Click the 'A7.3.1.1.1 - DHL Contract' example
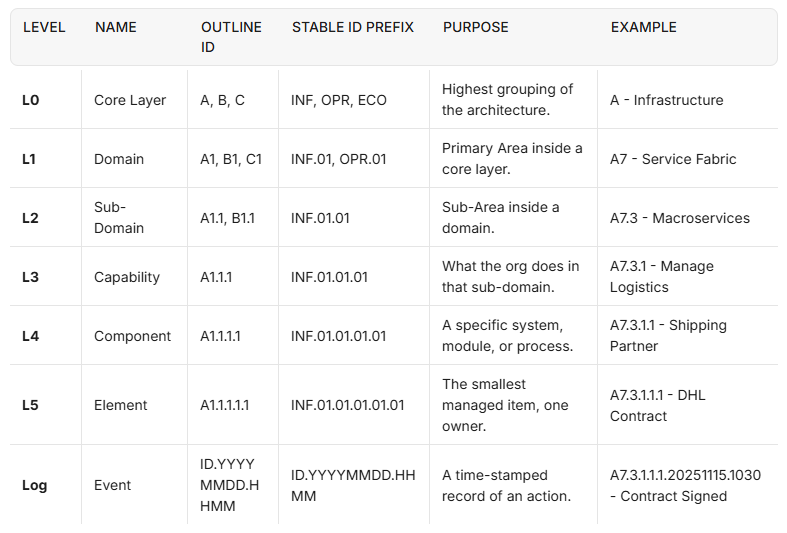Image resolution: width=787 pixels, height=533 pixels. pos(658,405)
